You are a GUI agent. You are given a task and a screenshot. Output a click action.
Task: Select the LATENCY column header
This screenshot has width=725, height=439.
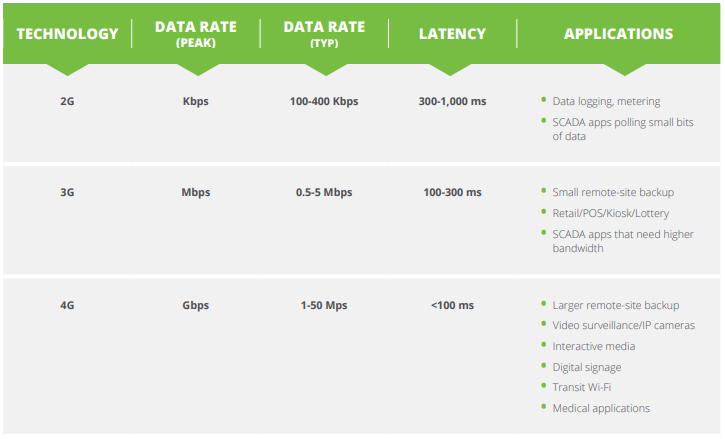(x=452, y=34)
